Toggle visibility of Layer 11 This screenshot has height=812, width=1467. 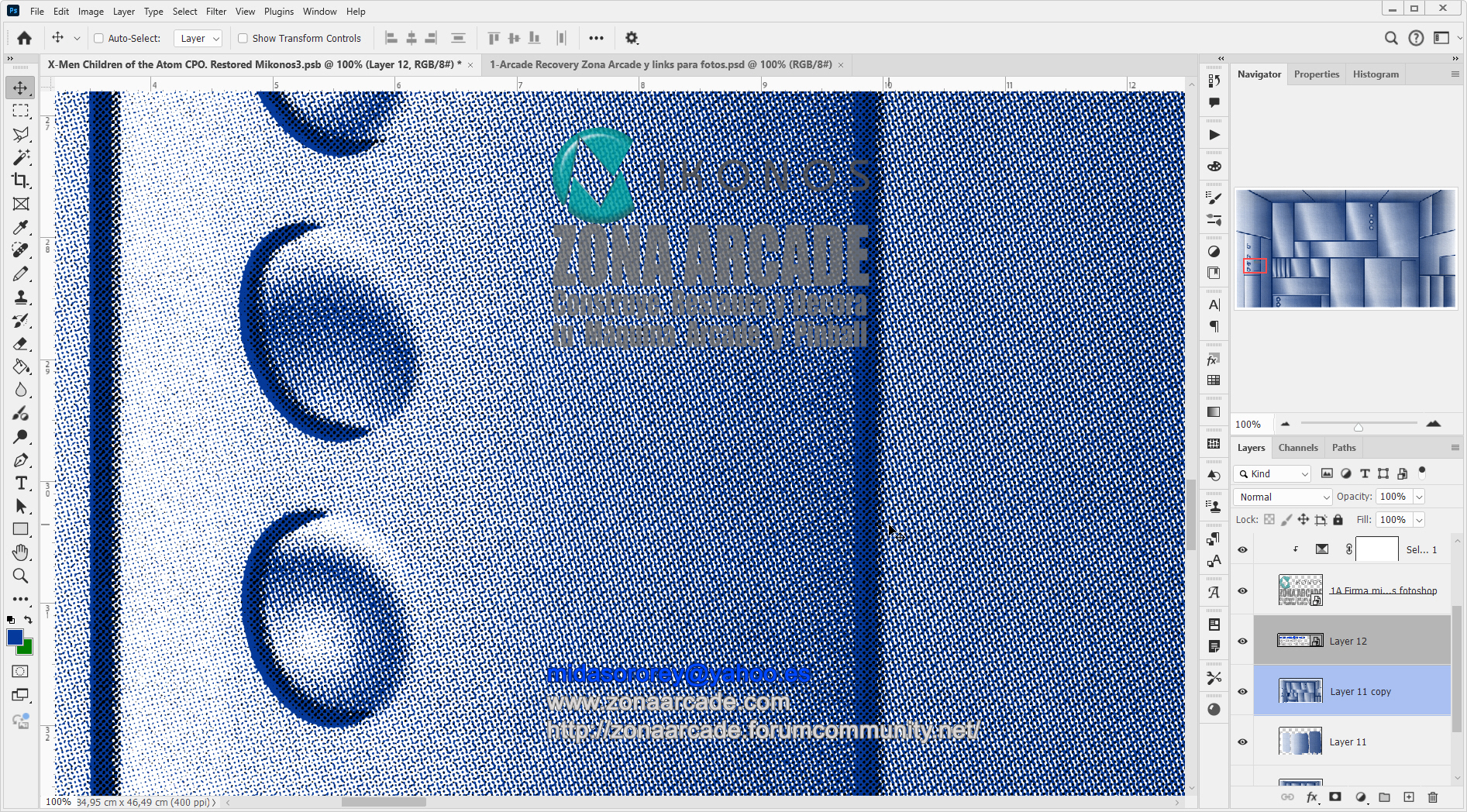pos(1242,741)
